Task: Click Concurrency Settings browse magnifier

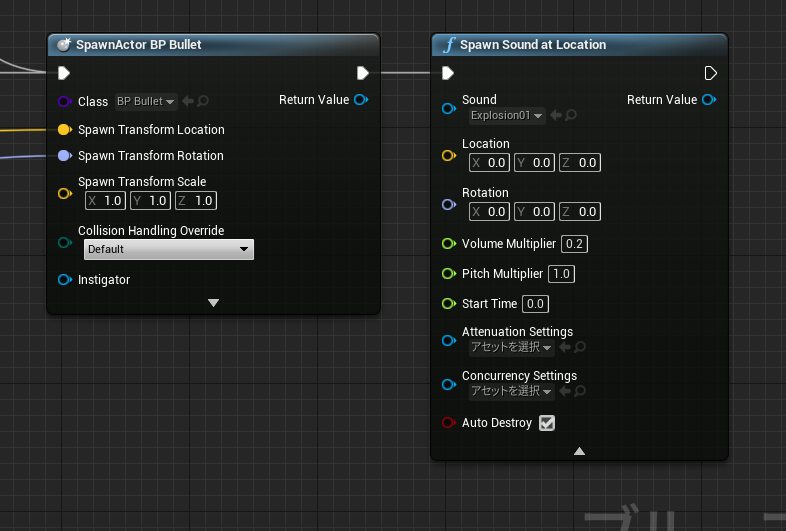Action: [x=580, y=391]
